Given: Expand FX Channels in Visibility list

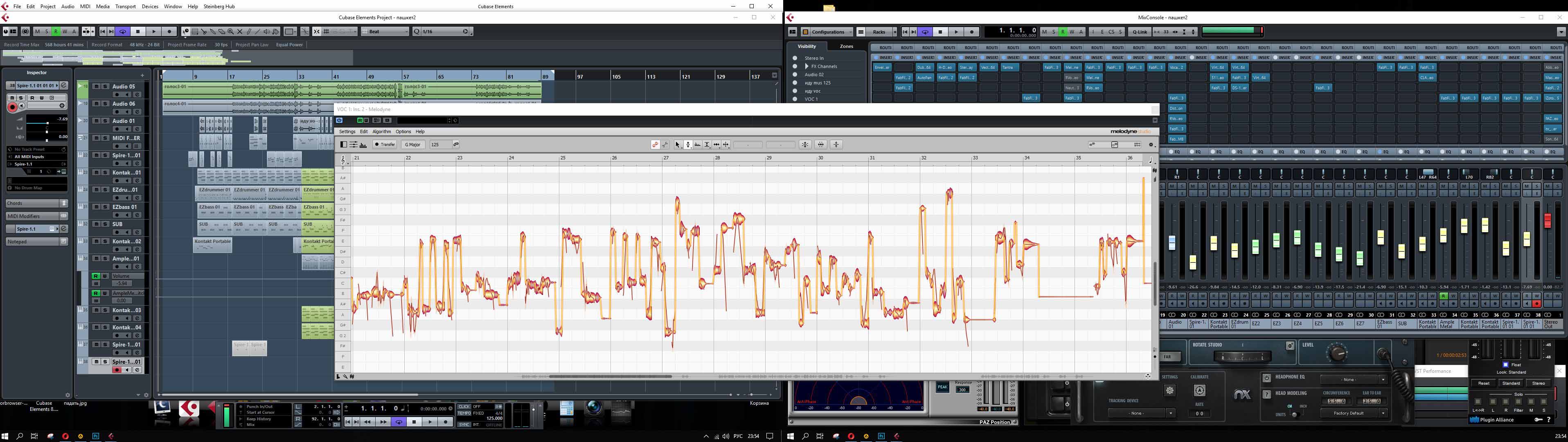Looking at the screenshot, I should [807, 66].
